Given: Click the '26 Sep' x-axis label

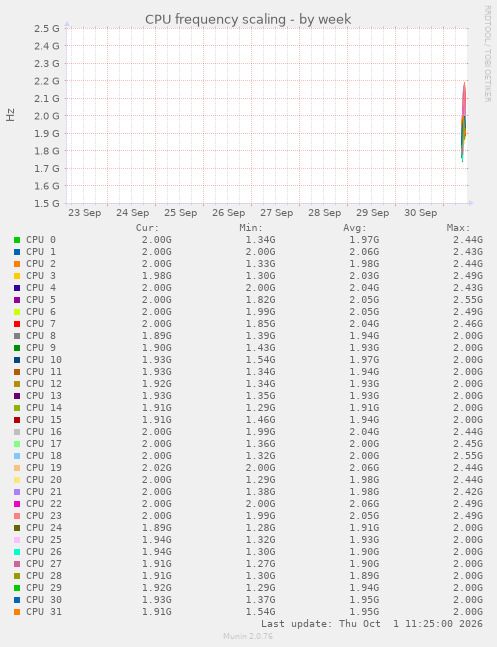Looking at the screenshot, I should (229, 213).
